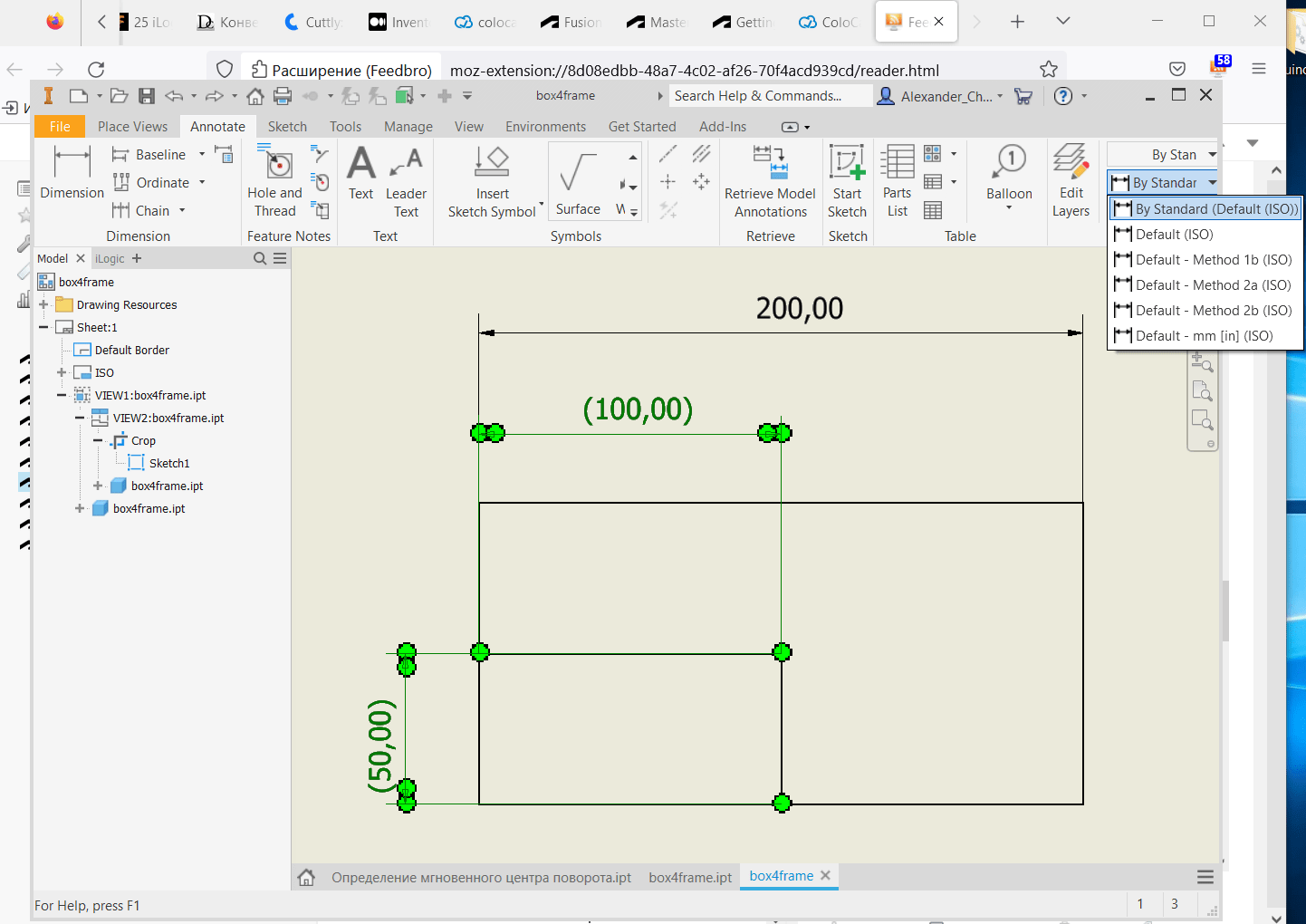Viewport: 1306px width, 924px height.
Task: Open the Model browser menu icon
Action: pyautogui.click(x=280, y=259)
